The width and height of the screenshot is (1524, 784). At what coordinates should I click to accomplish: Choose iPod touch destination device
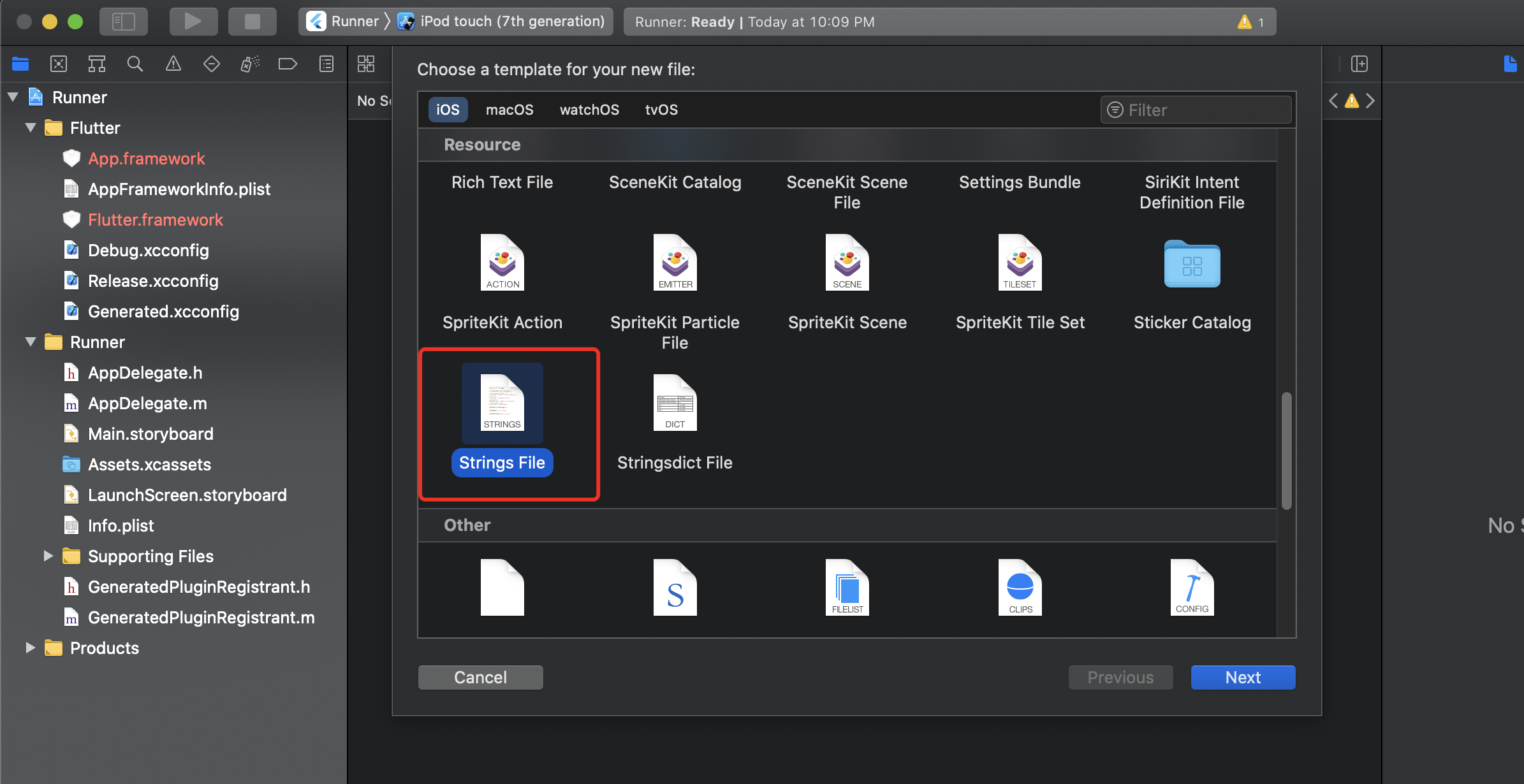(501, 22)
